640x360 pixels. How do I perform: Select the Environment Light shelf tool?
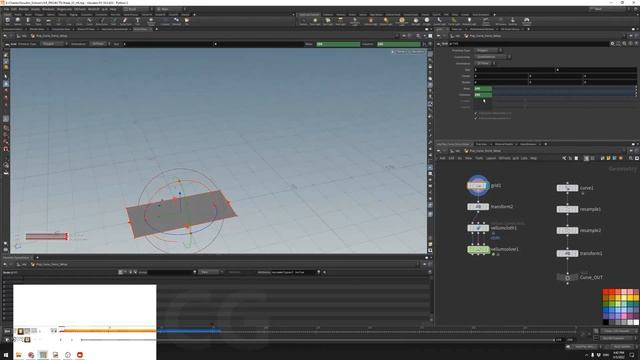[x=402, y=21]
